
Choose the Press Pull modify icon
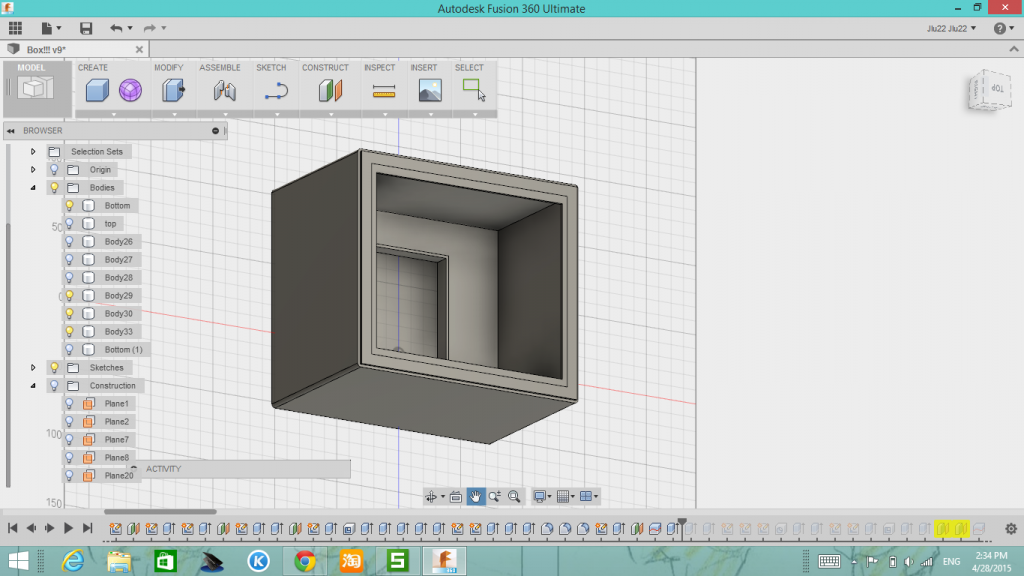[173, 91]
